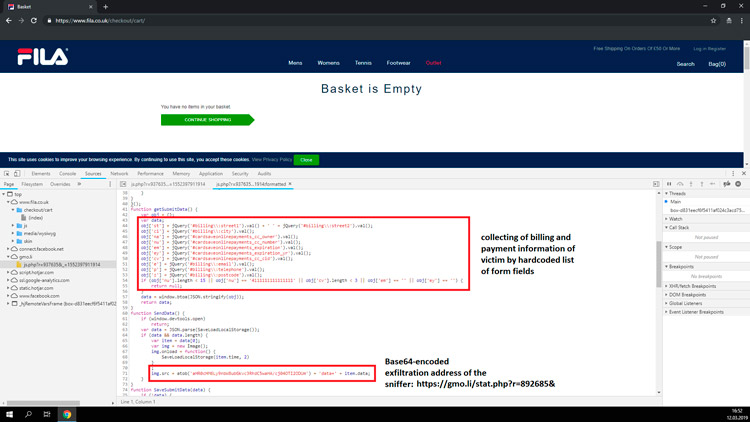Toggle the device toolbar icon
The image size is (750, 422).
point(19,173)
